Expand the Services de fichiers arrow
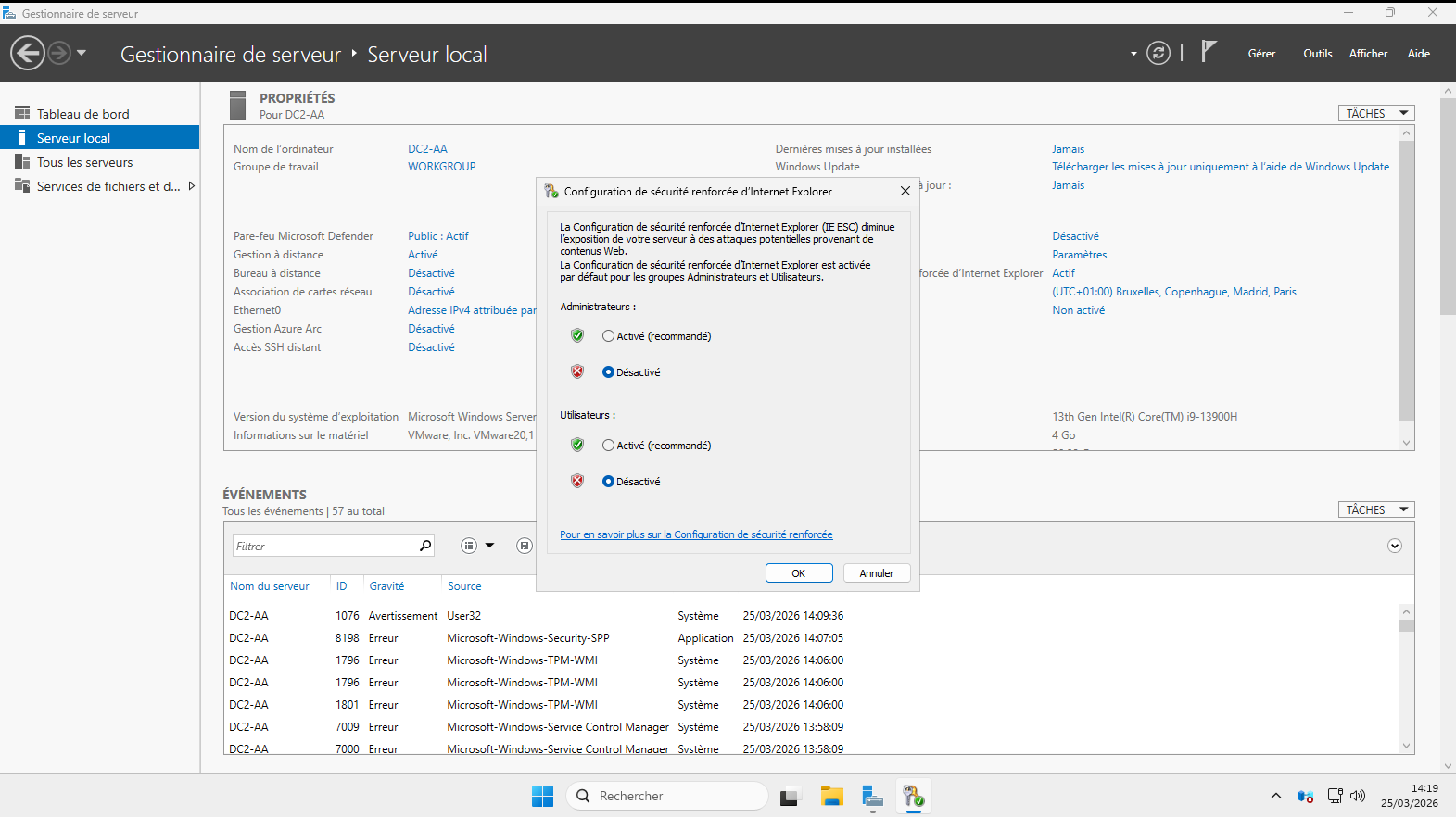Screen dimensions: 1456x817 click(192, 186)
